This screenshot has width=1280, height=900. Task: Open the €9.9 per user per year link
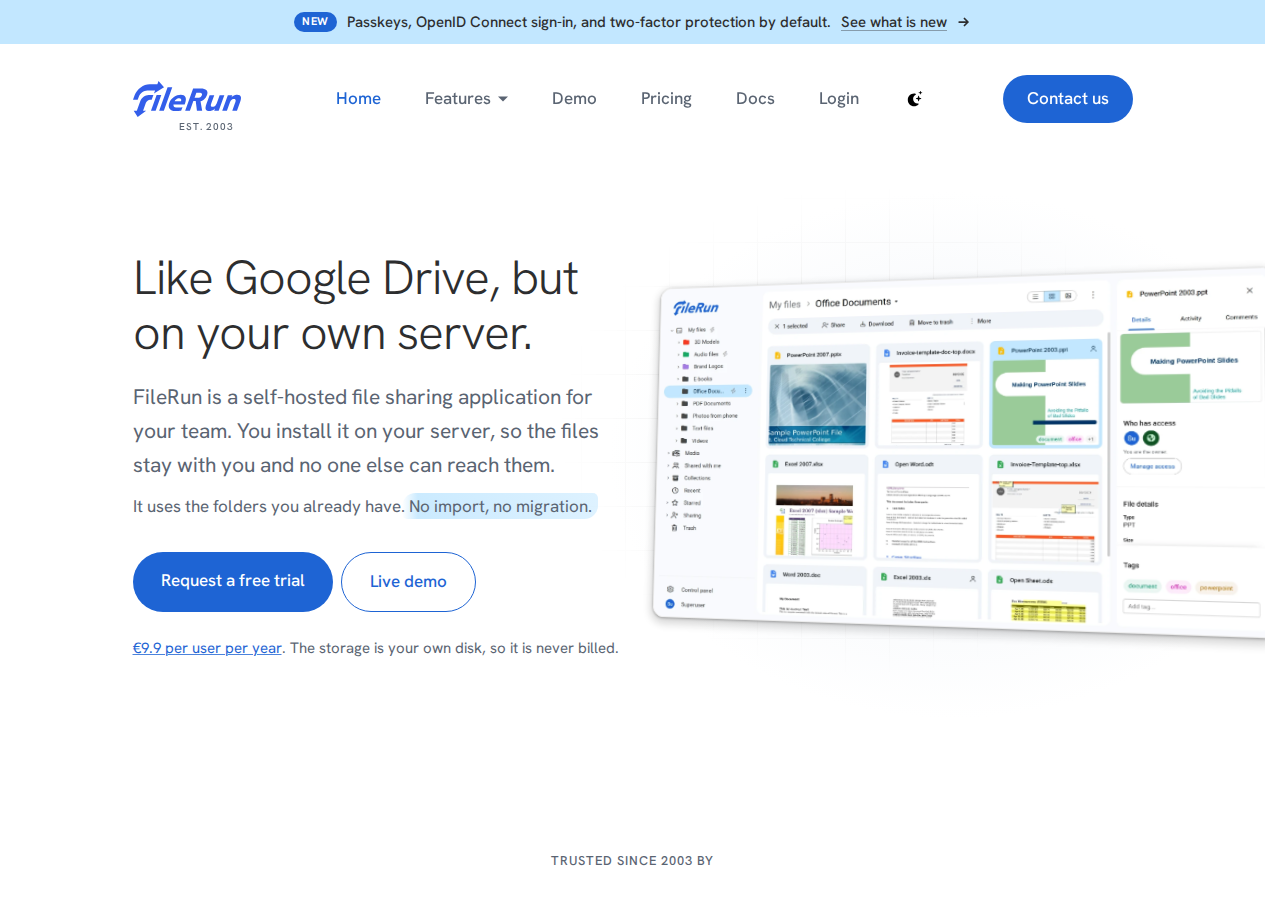tap(207, 648)
